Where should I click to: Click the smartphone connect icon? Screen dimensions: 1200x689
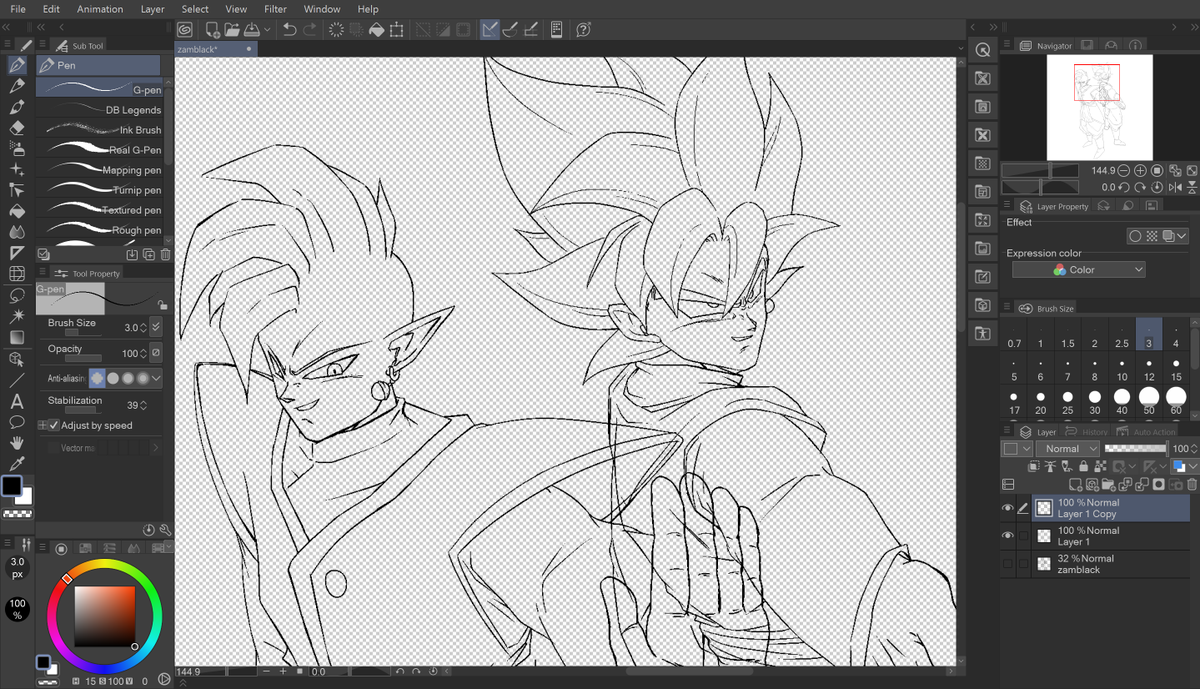click(557, 30)
